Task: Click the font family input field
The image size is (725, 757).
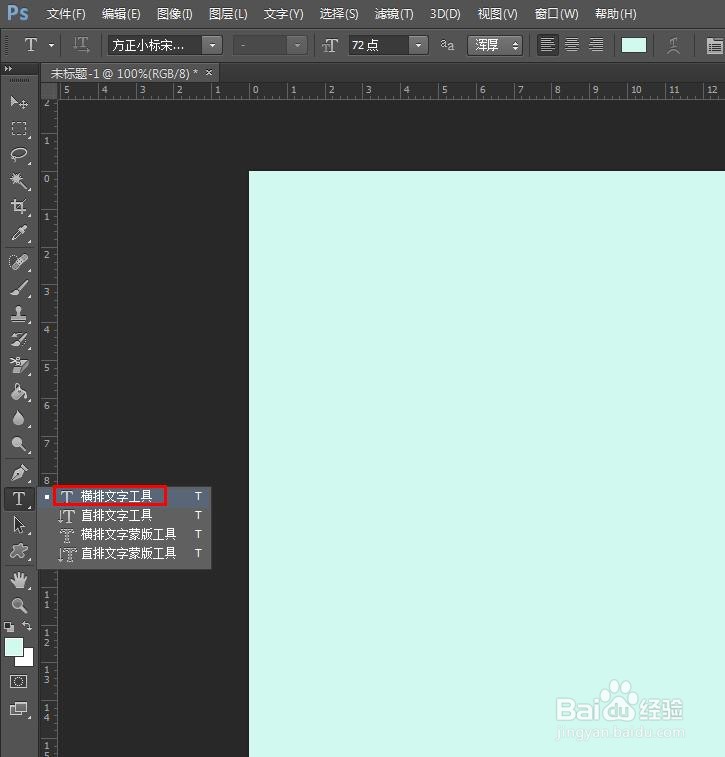Action: (x=154, y=45)
